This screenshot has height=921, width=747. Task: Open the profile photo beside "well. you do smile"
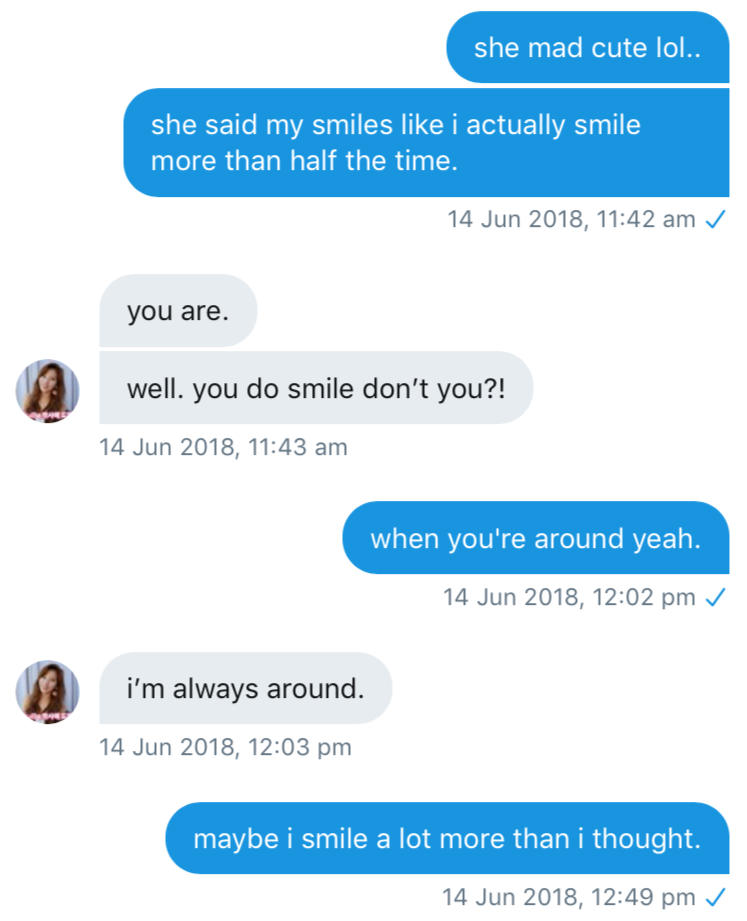47,391
